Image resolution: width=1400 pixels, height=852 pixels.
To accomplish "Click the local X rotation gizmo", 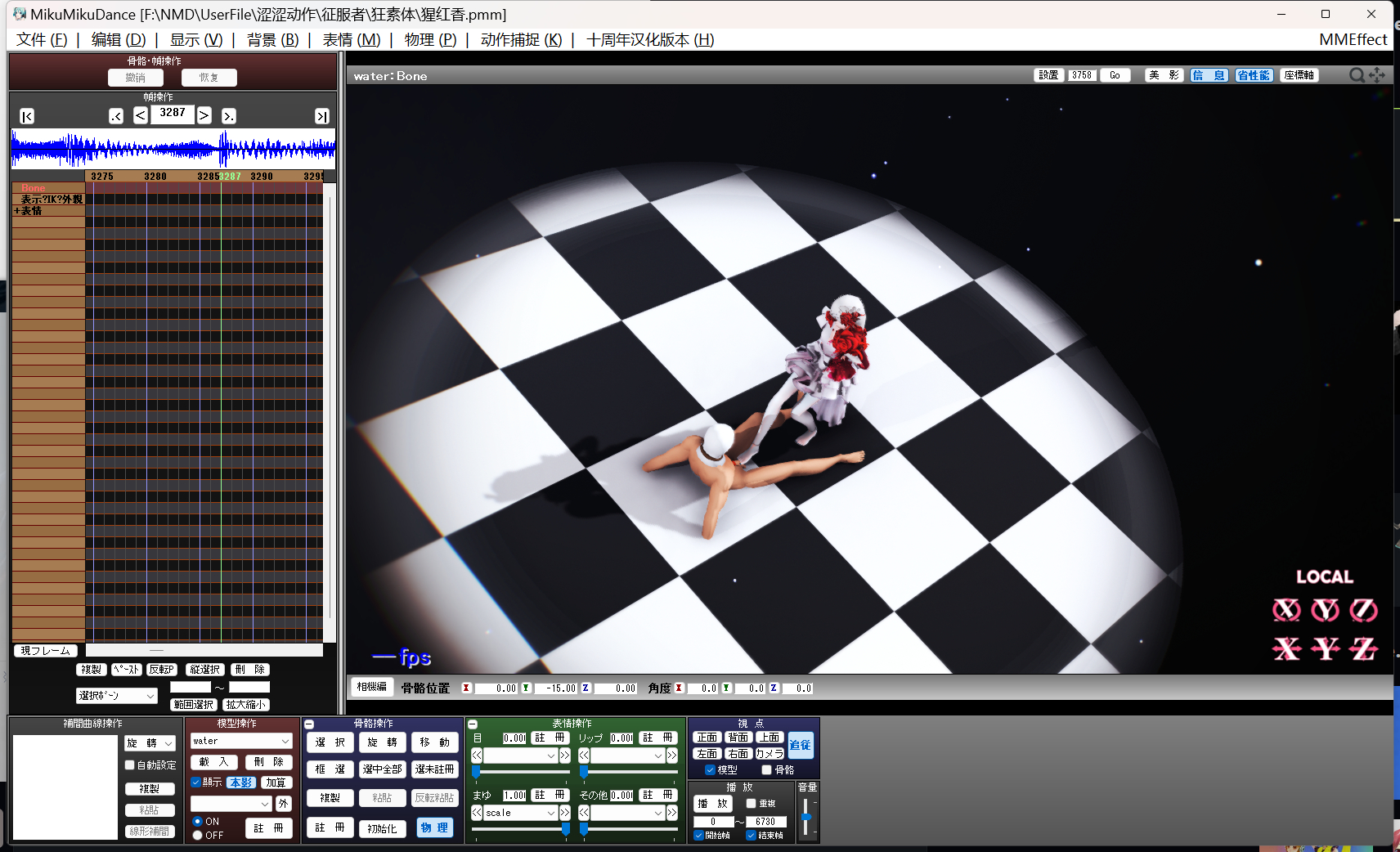I will [x=1286, y=610].
